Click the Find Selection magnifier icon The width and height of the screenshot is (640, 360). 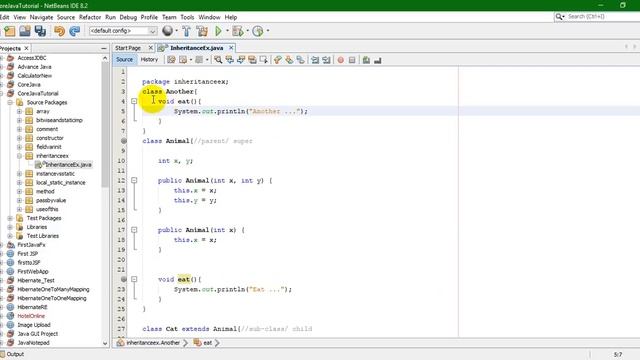click(x=218, y=60)
